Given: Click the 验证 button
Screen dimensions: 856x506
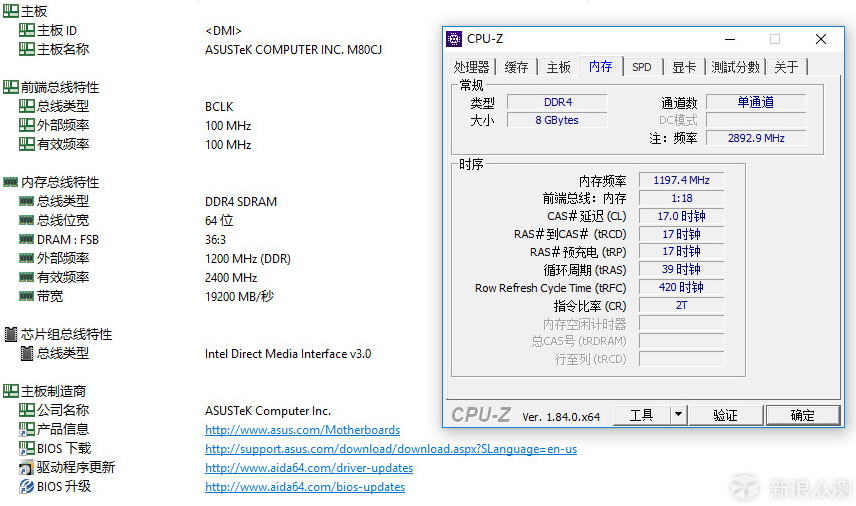Looking at the screenshot, I should pos(726,415).
